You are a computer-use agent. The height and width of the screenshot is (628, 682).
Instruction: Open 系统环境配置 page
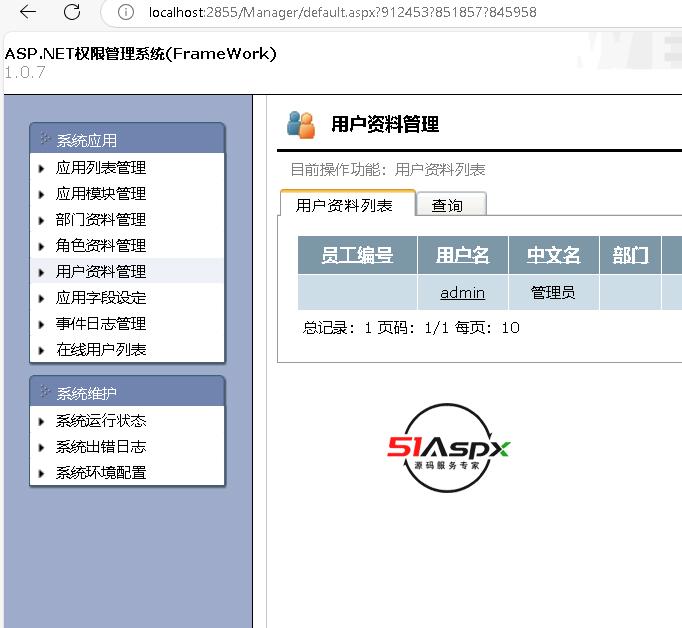pyautogui.click(x=100, y=473)
